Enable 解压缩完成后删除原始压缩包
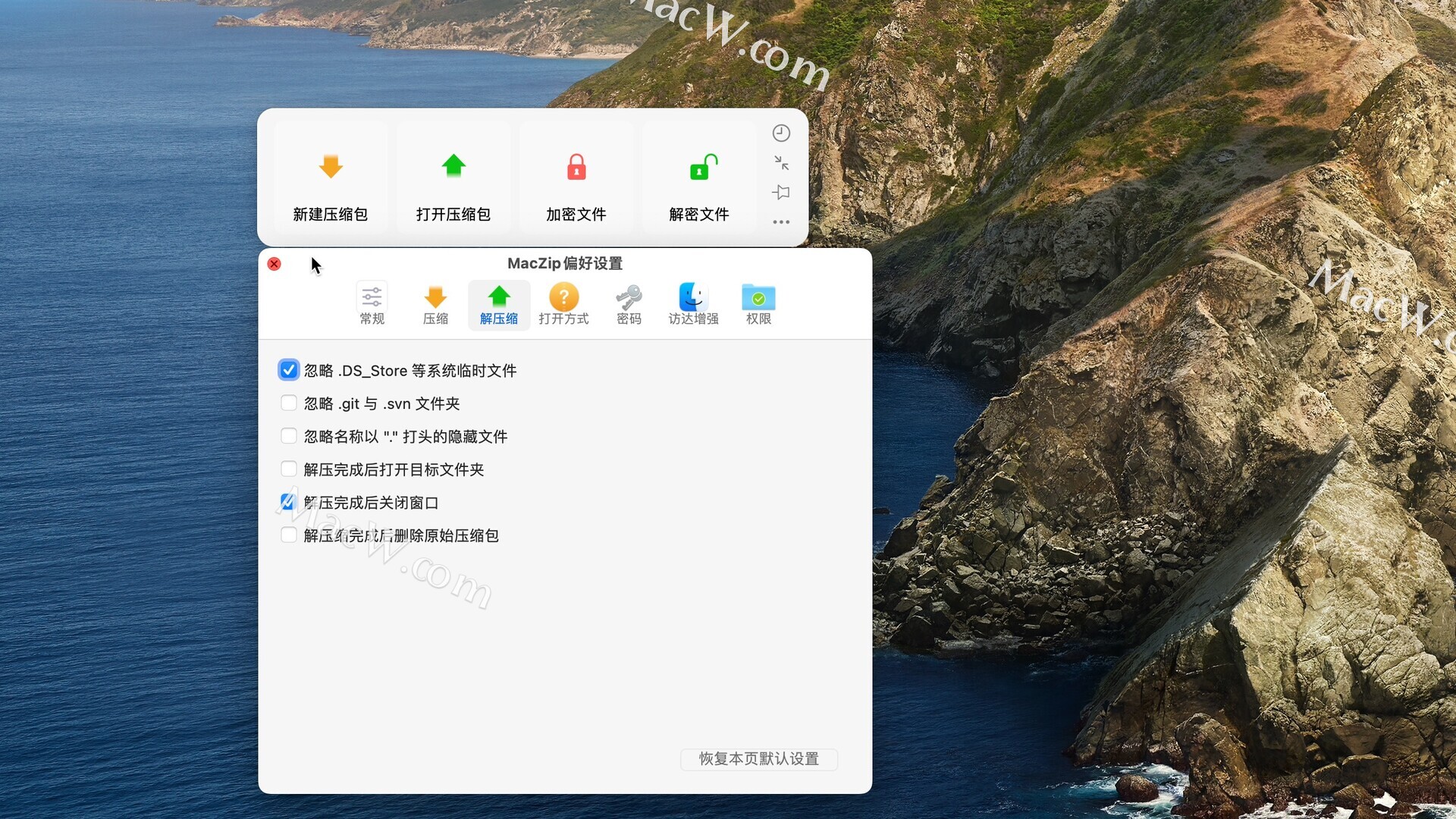 289,535
